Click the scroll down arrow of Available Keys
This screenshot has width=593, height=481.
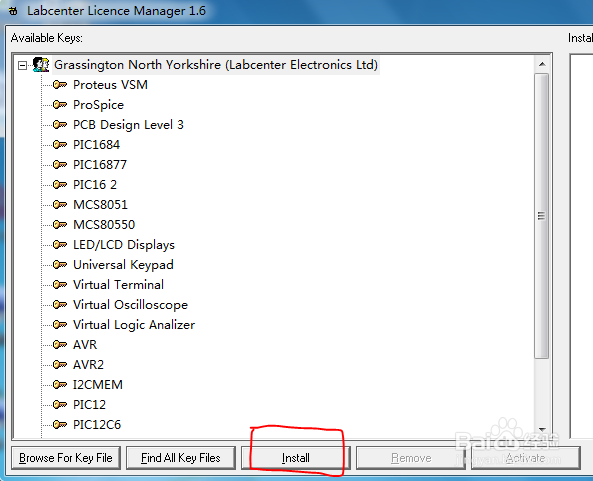(x=542, y=430)
